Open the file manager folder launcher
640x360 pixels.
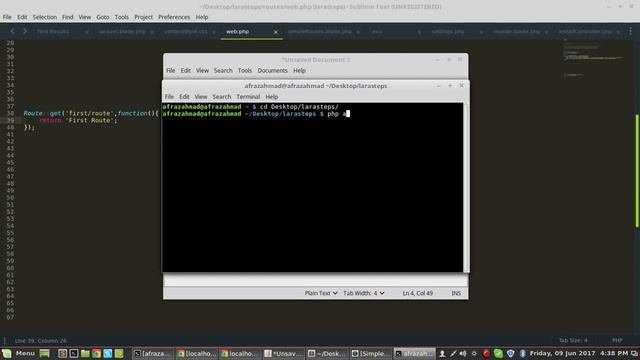[x=85, y=353]
